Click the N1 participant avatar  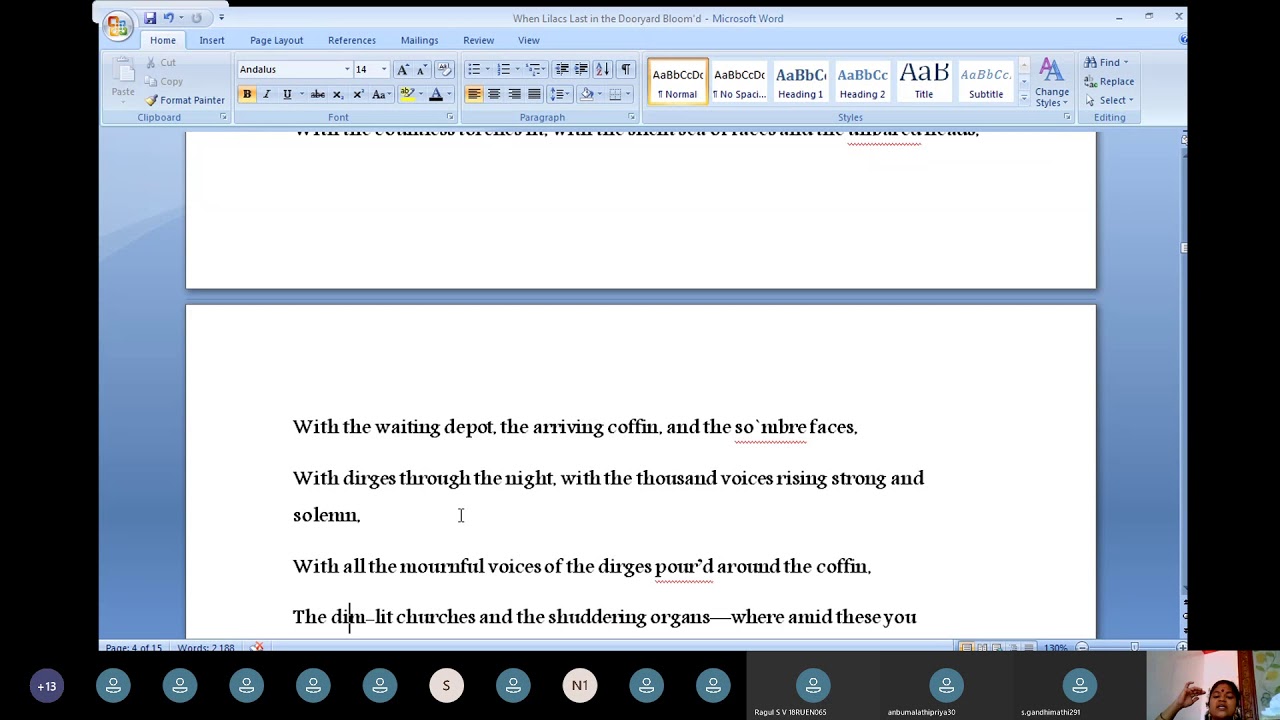pos(580,686)
